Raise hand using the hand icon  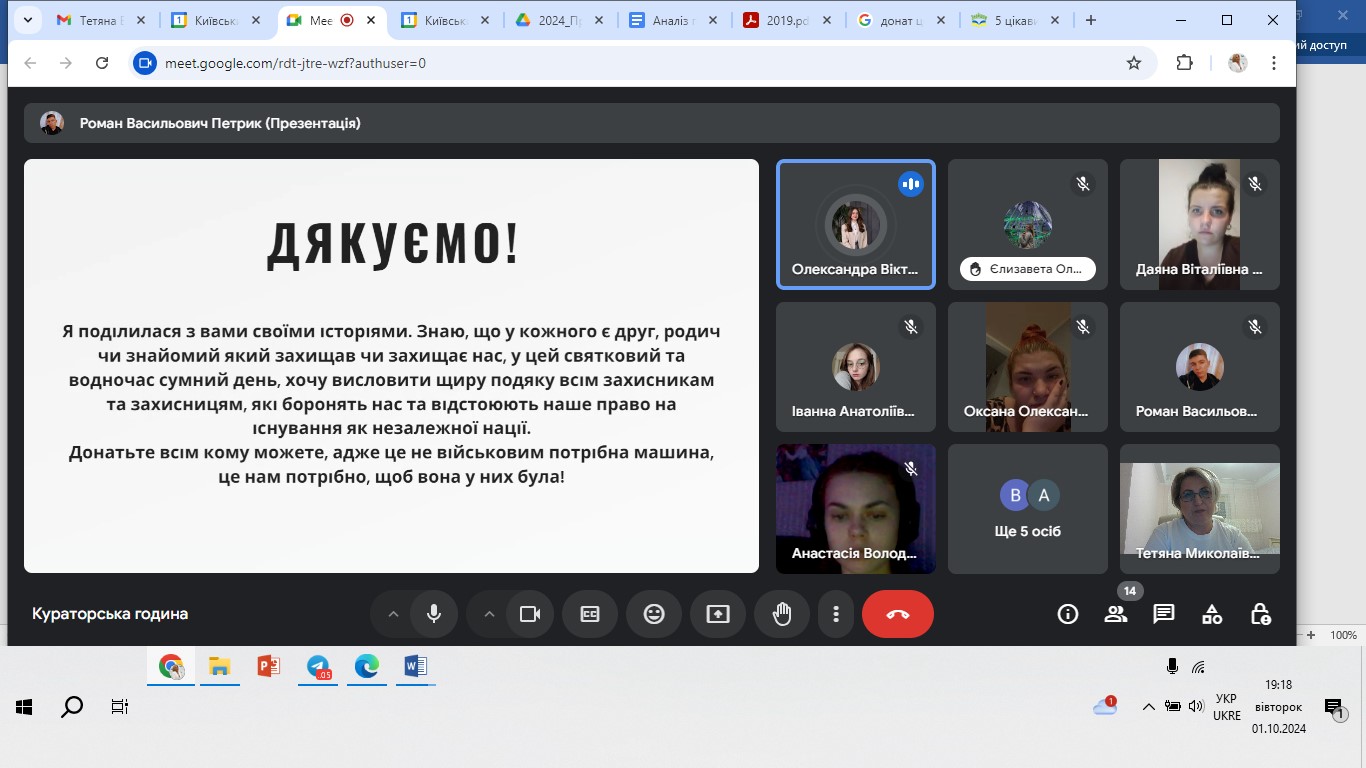click(x=782, y=614)
